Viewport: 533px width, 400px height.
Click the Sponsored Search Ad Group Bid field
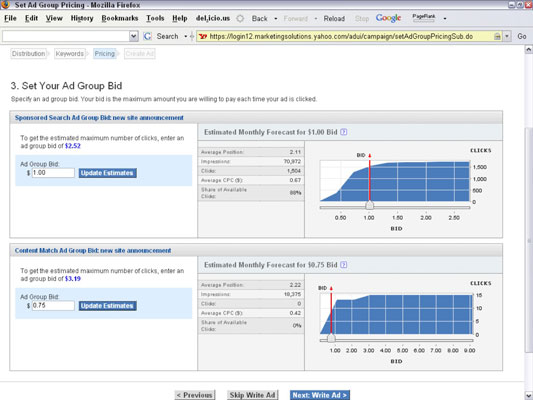(x=53, y=173)
